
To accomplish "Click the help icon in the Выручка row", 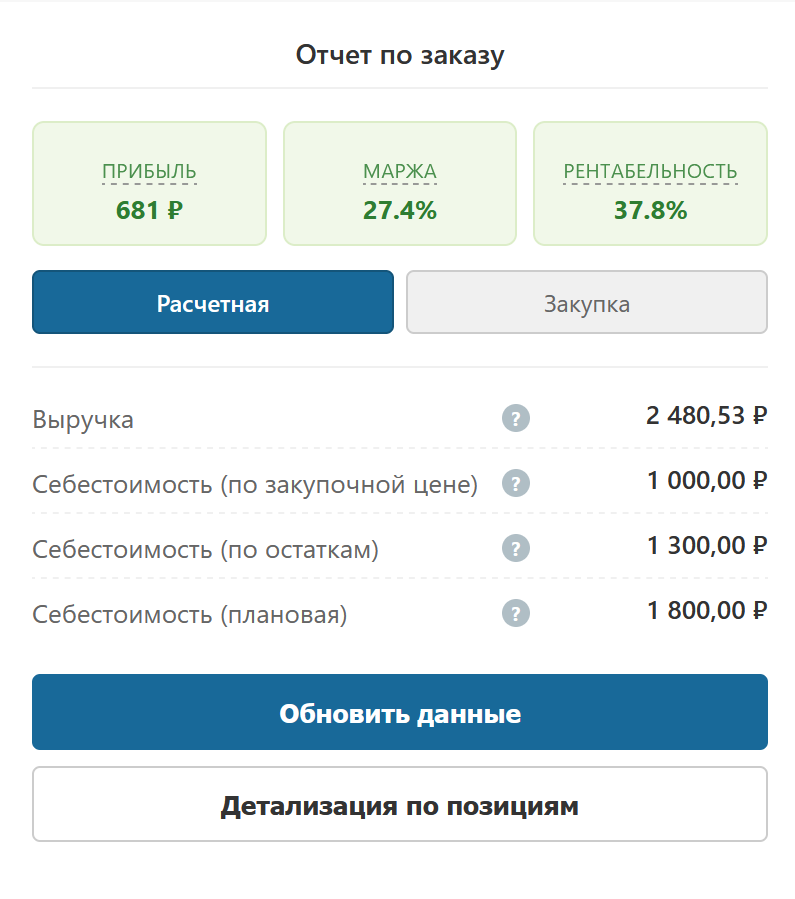I will click(x=515, y=418).
